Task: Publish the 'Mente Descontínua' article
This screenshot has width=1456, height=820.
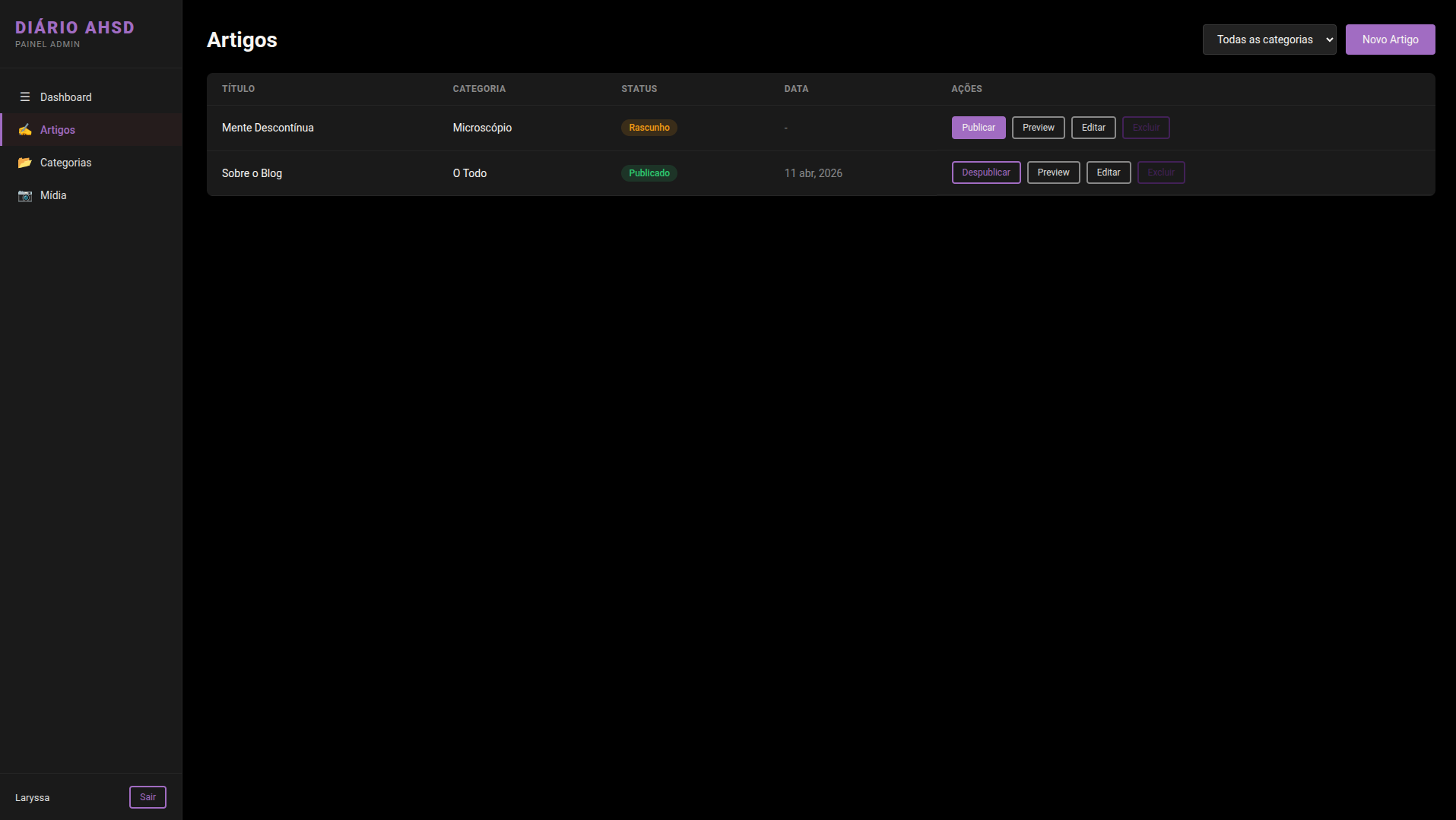Action: 978,128
